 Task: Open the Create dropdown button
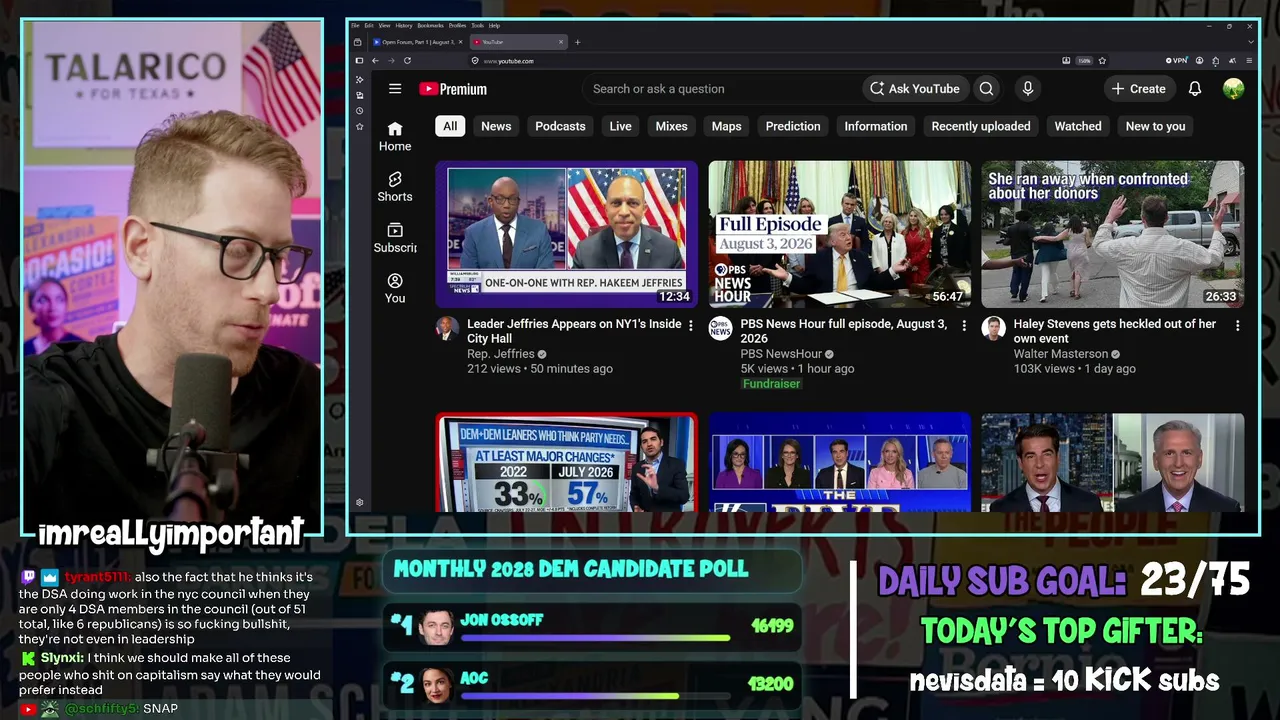1139,89
